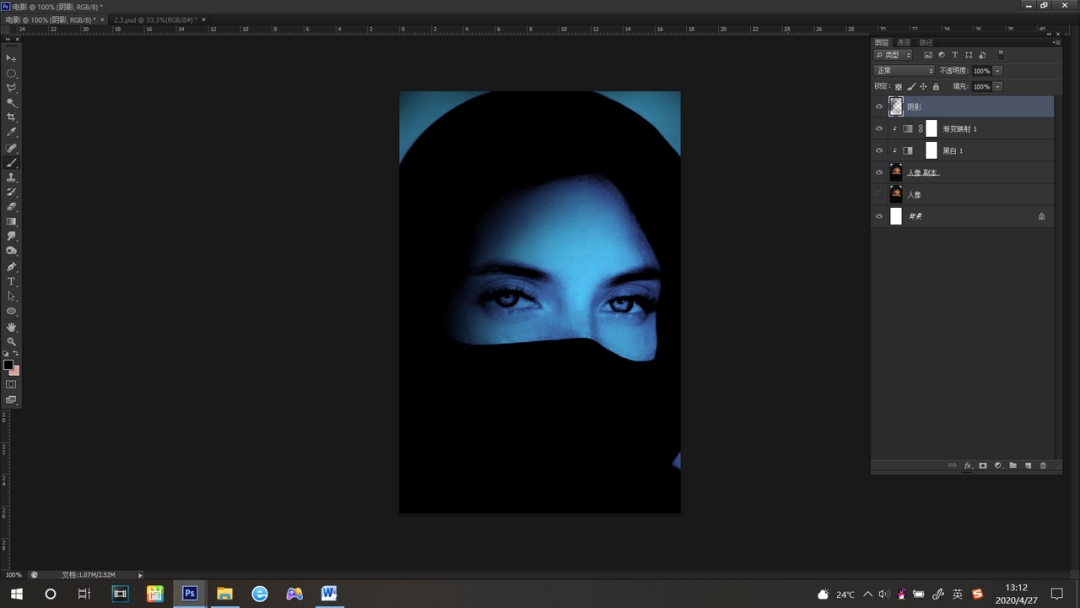Select the Sponge tool

coord(11,251)
